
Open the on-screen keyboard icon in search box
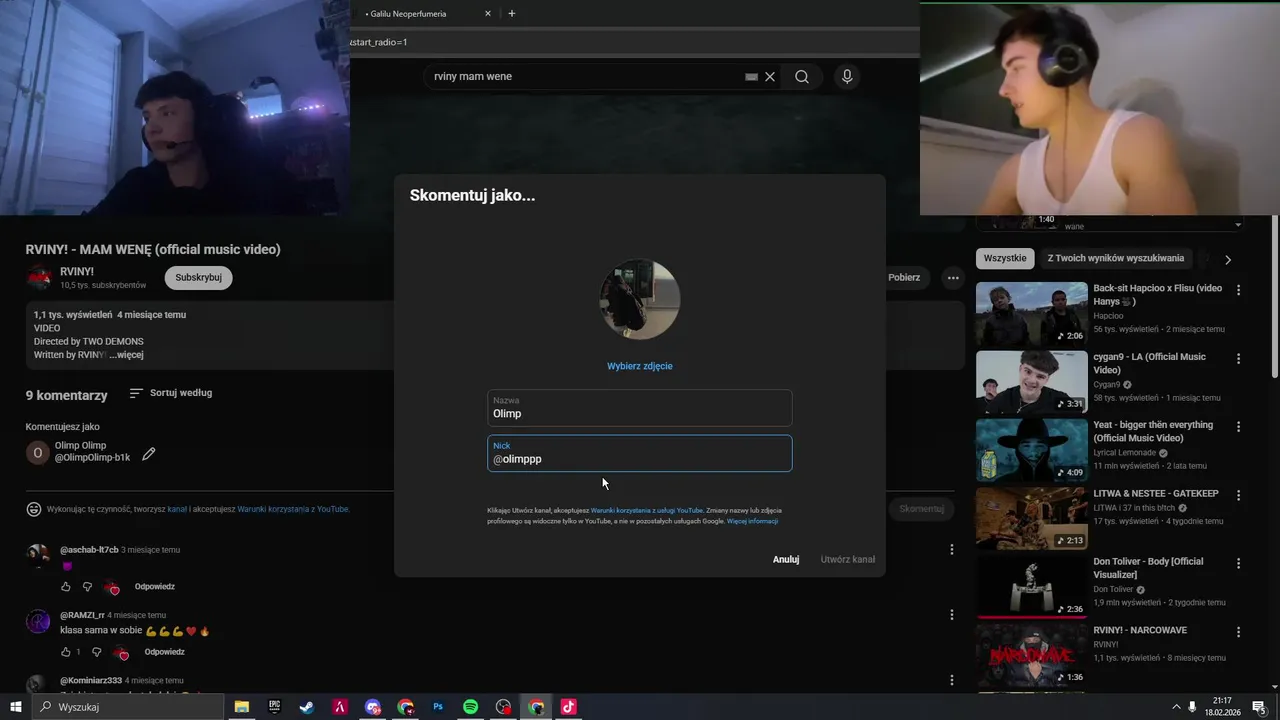[x=751, y=77]
